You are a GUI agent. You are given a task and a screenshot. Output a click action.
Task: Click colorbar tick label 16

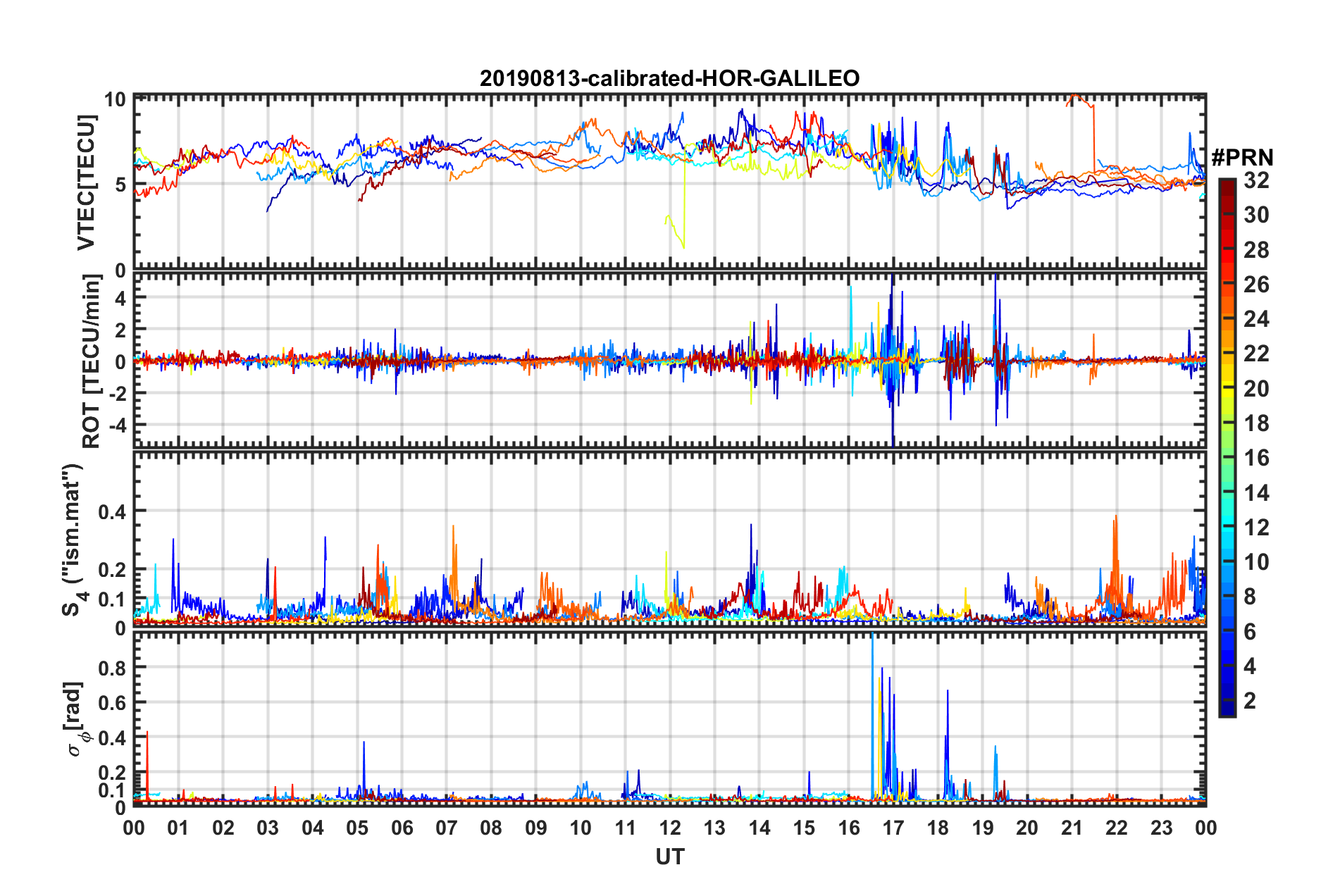click(x=1256, y=459)
